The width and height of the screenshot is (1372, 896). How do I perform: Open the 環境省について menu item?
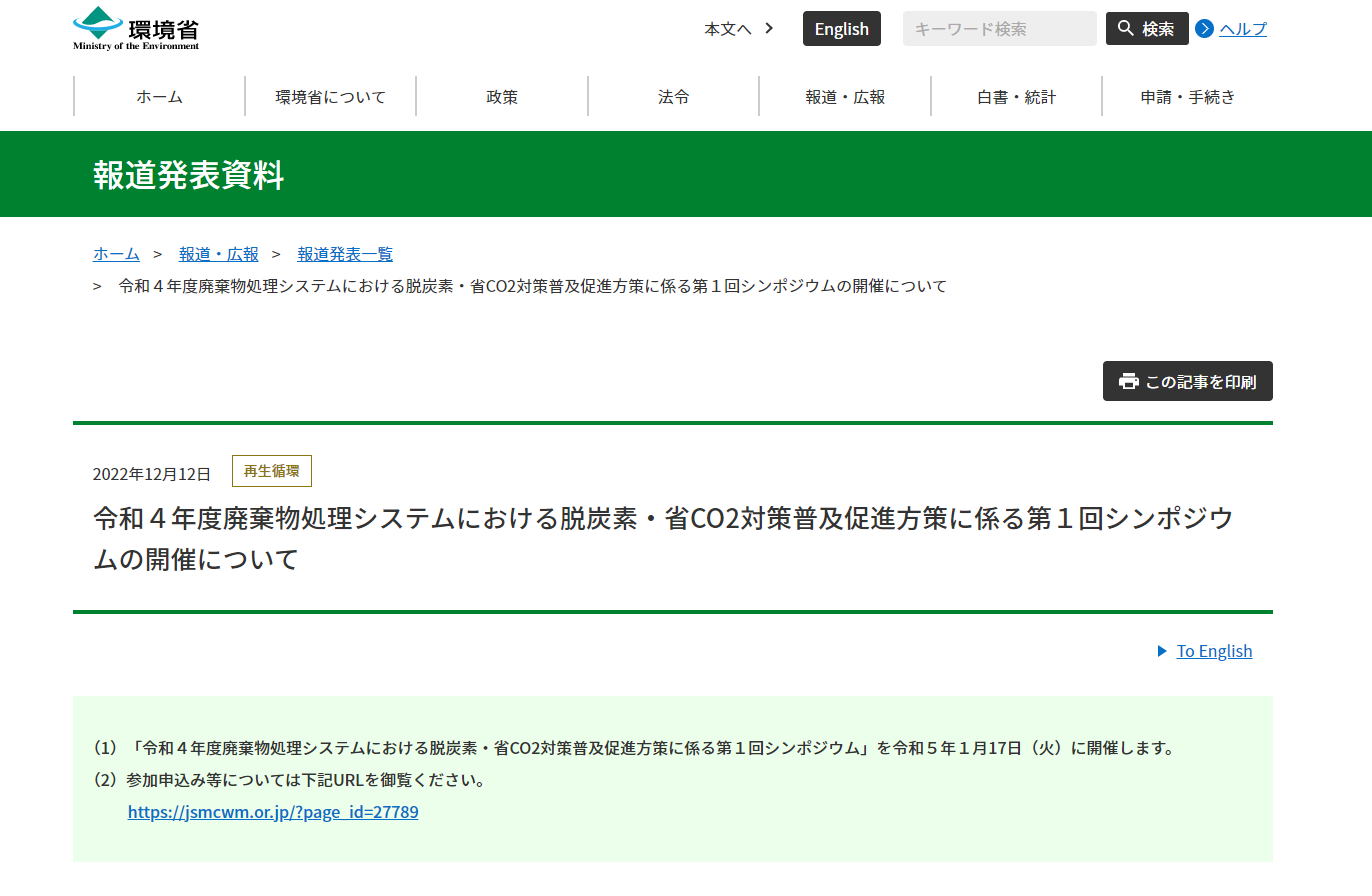[x=330, y=97]
